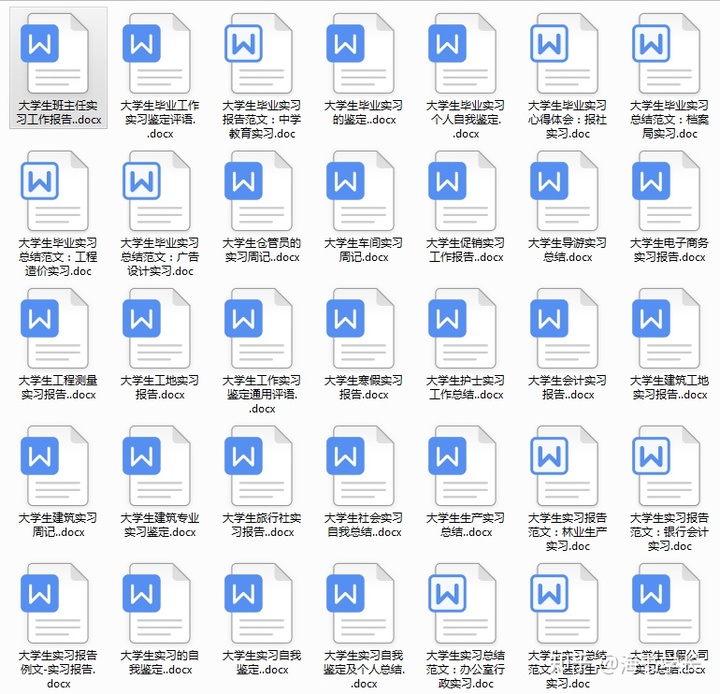This screenshot has height=694, width=720.
Task: Pick the 工程造价实习 总结范文 doc file
Action: tap(57, 191)
